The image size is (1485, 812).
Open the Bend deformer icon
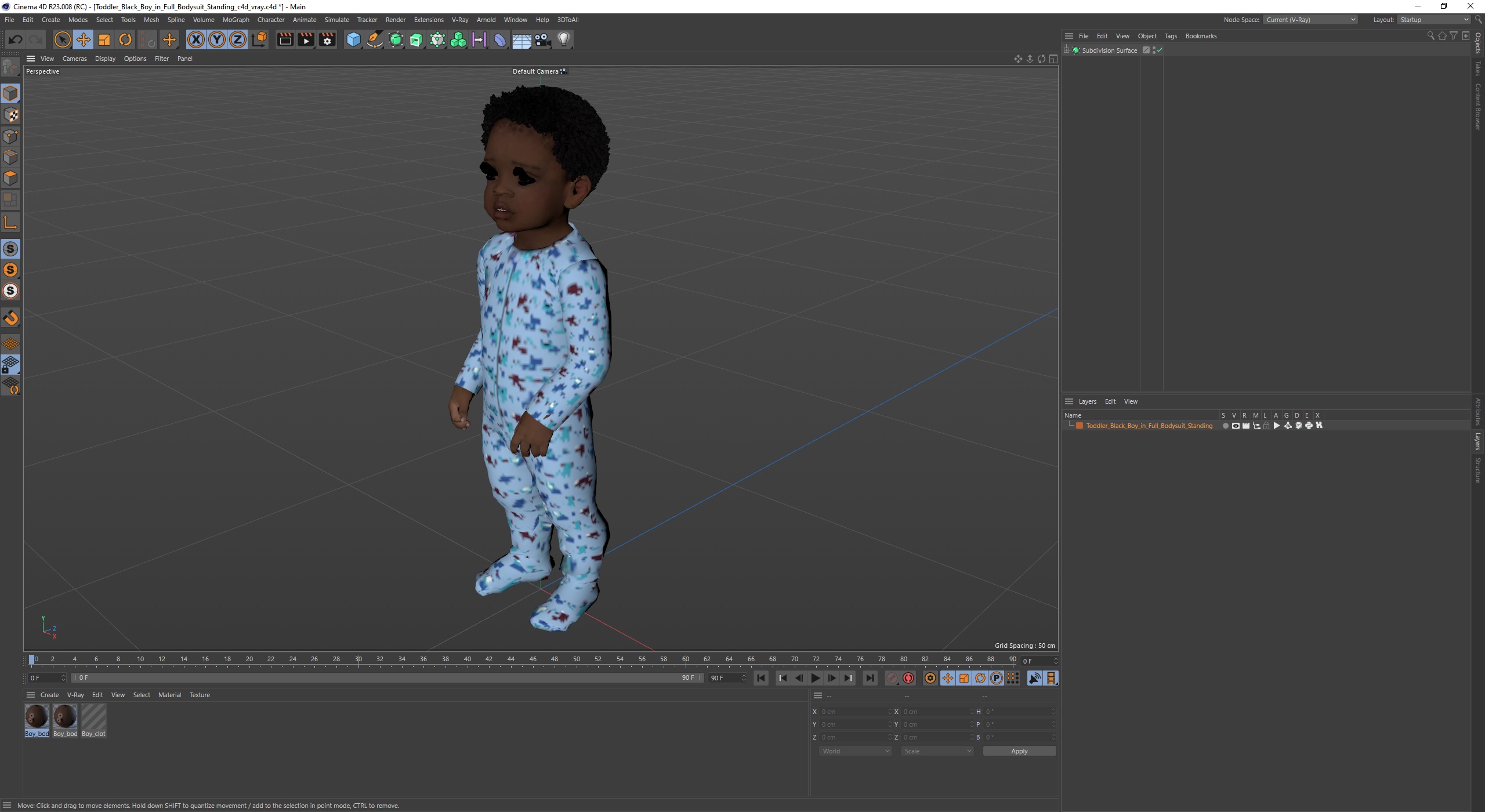[500, 39]
